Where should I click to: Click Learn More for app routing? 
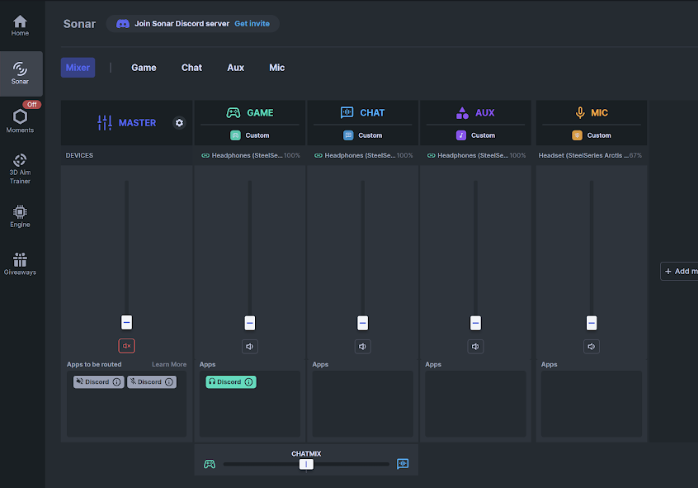[x=169, y=364]
